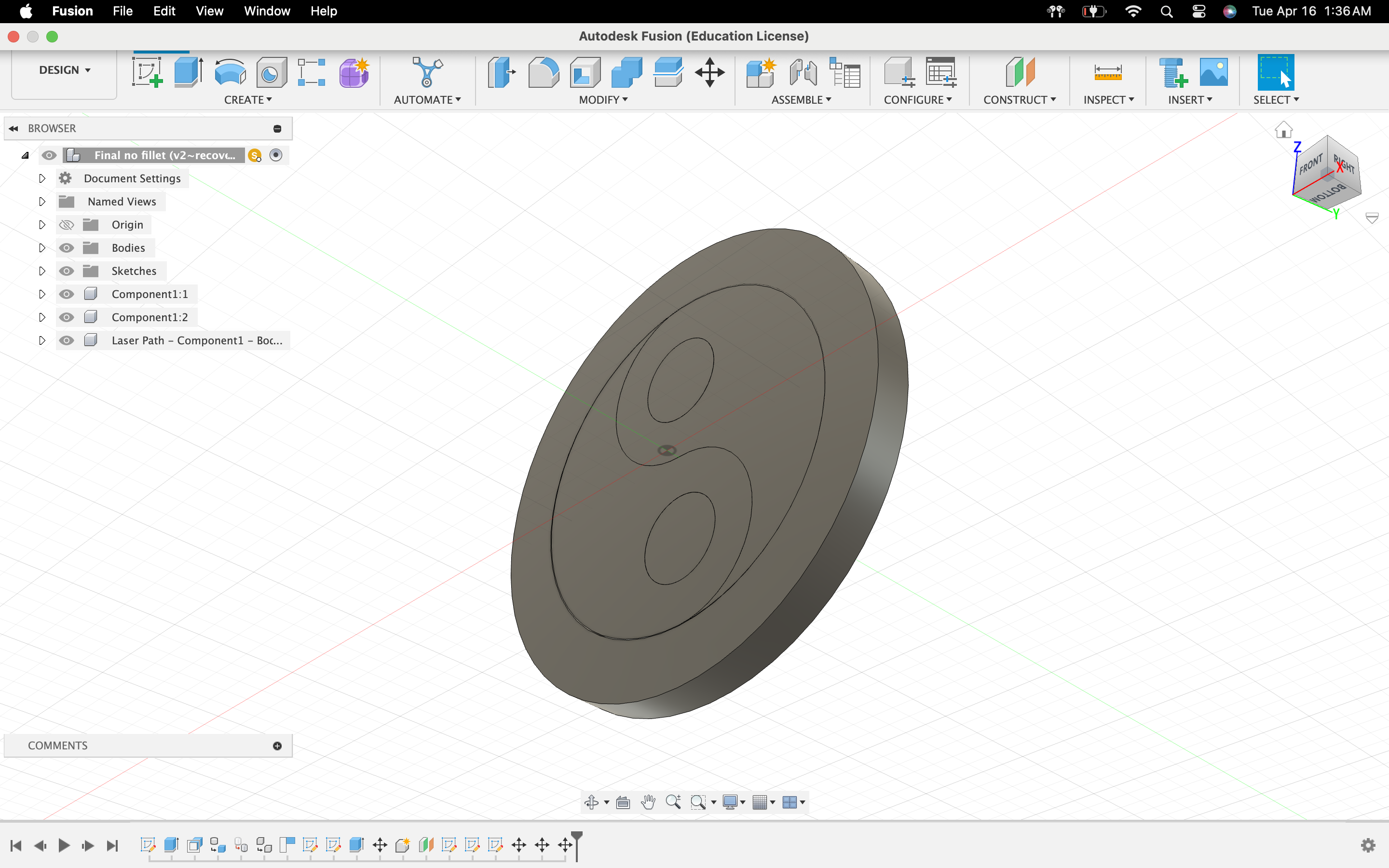Open the Window menu
The width and height of the screenshot is (1389, 868).
267,11
